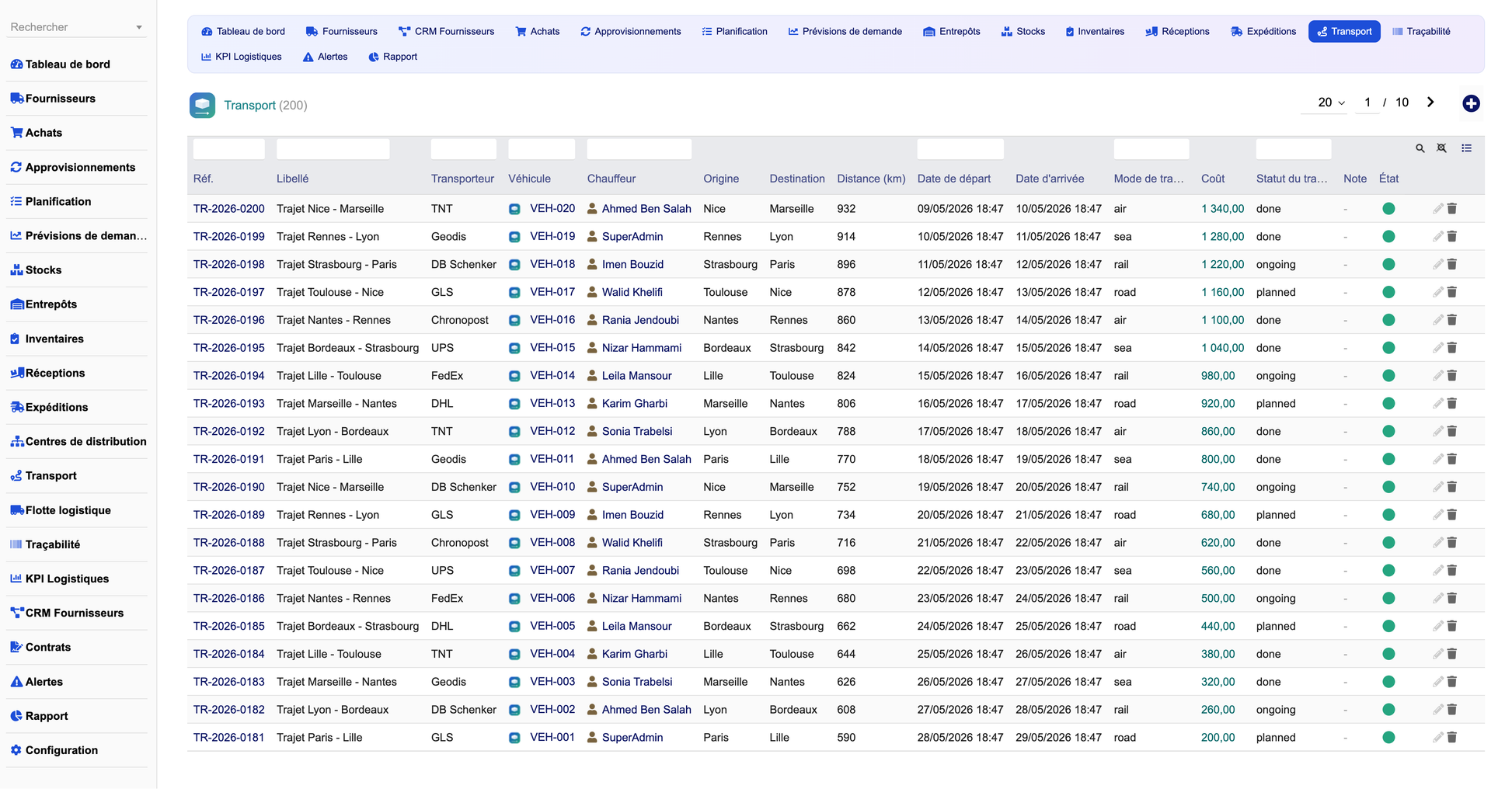Edit transport TR-2026-0185 with pencil icon

point(1438,626)
